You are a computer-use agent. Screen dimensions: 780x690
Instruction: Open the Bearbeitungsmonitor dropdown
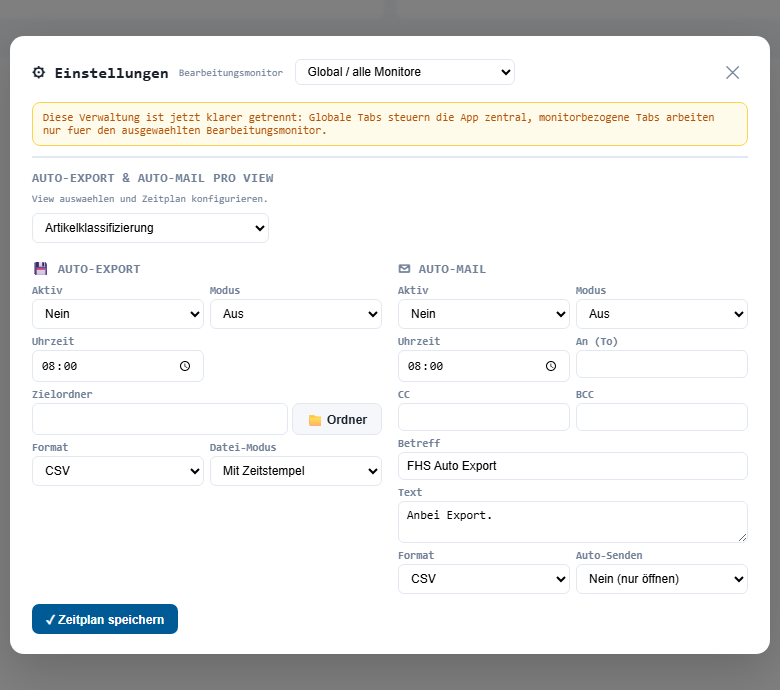coord(404,72)
